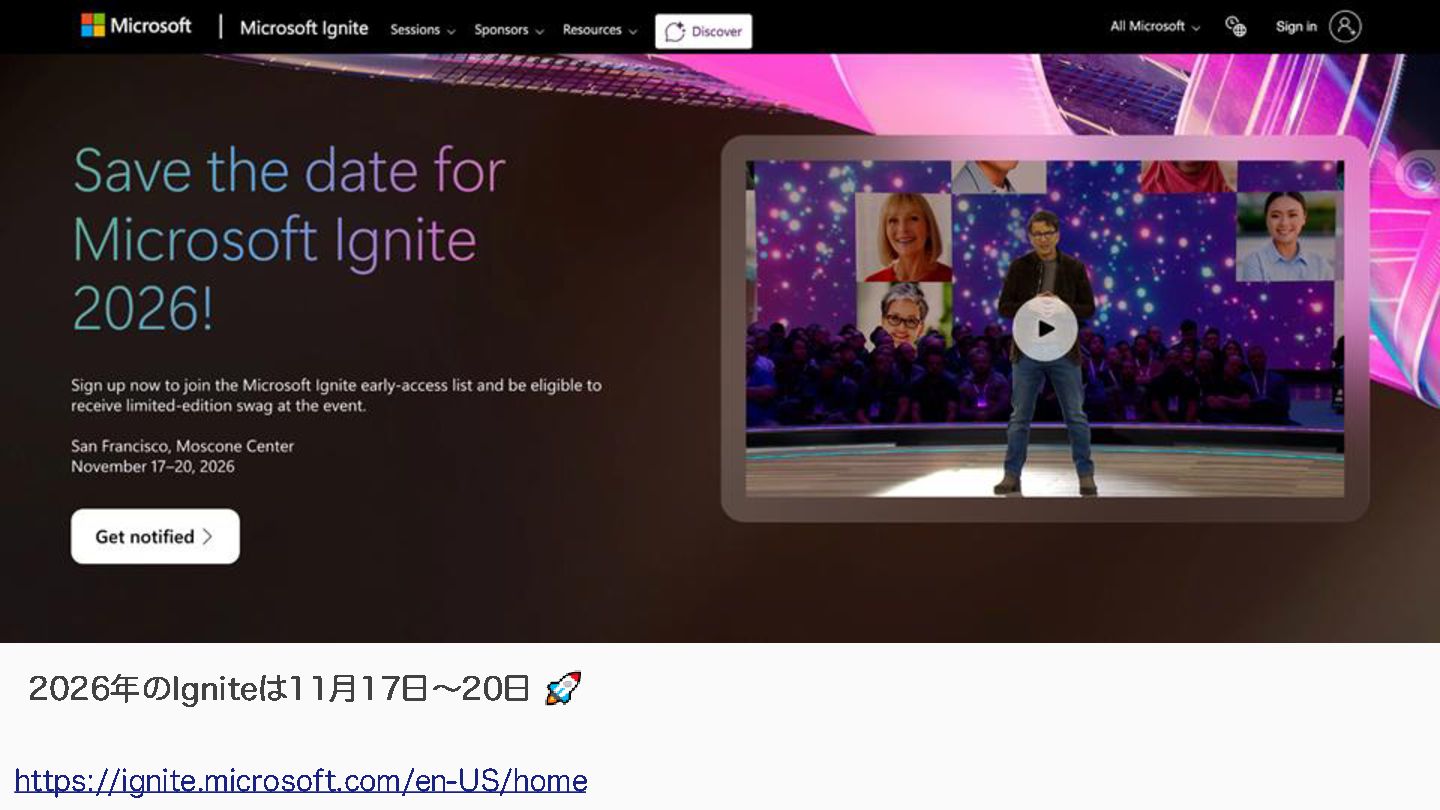Expand the Sponsors menu
Viewport: 1440px width, 810px height.
509,30
